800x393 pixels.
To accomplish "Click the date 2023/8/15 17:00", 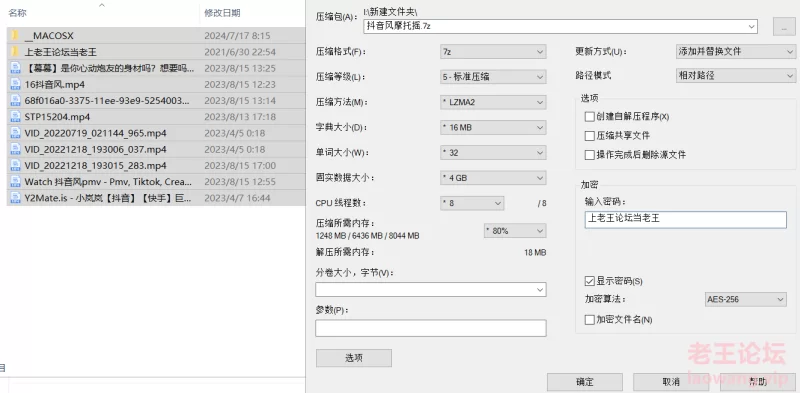I will point(240,165).
